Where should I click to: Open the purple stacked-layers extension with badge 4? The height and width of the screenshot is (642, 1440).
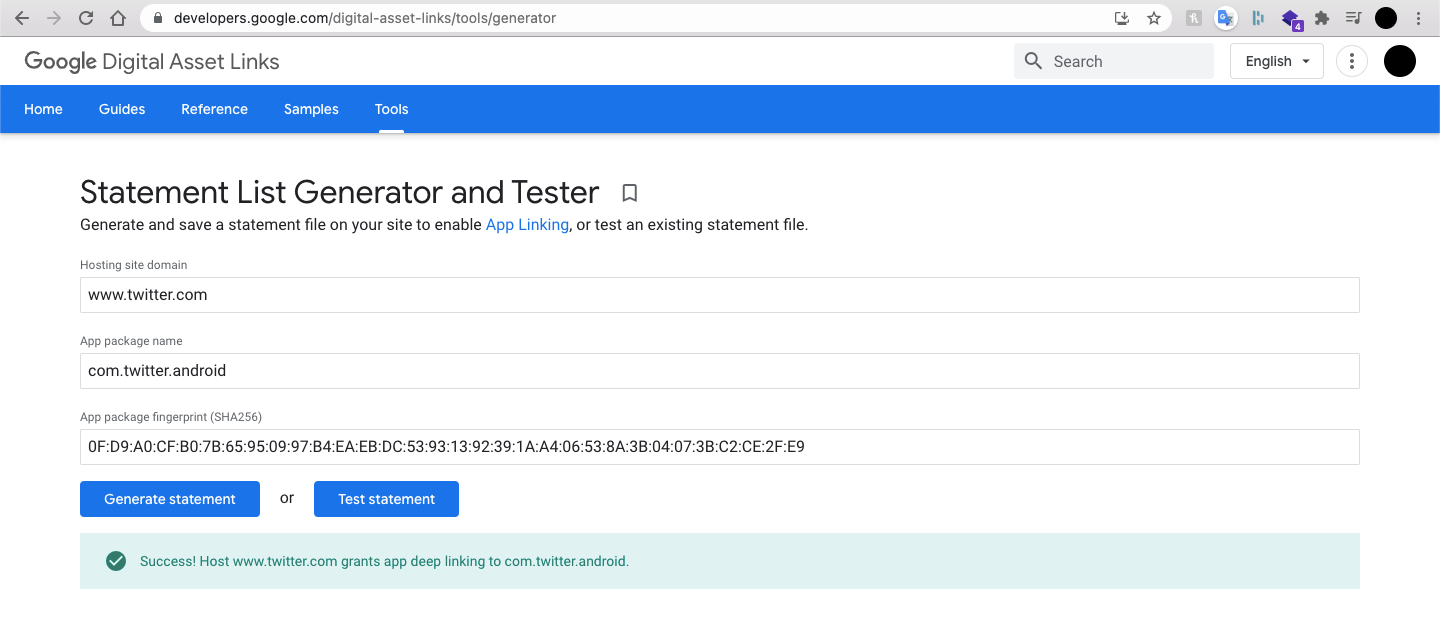pyautogui.click(x=1291, y=19)
